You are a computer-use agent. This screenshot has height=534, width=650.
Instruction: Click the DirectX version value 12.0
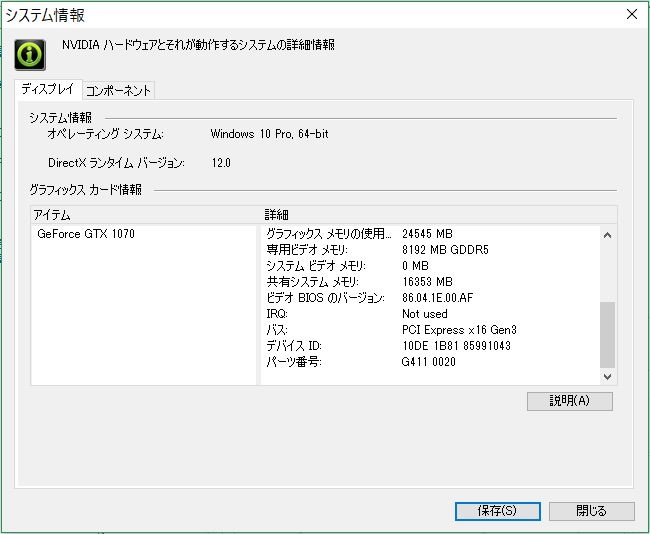221,163
